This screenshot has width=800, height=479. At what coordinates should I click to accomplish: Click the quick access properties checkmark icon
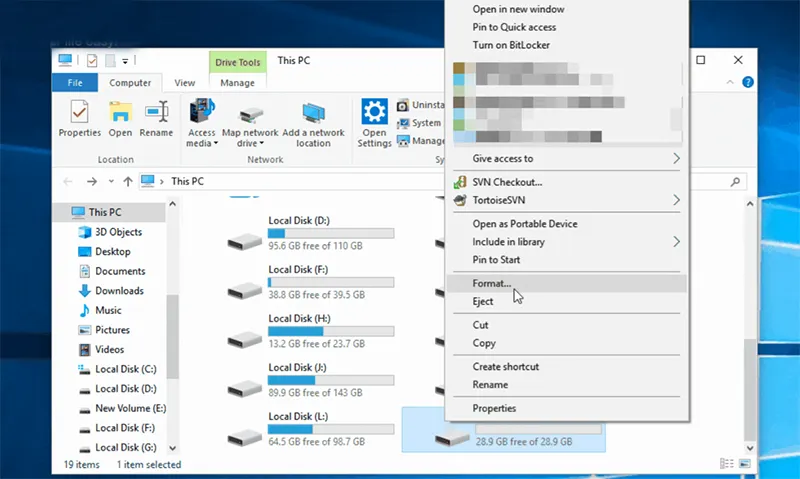pyautogui.click(x=92, y=61)
